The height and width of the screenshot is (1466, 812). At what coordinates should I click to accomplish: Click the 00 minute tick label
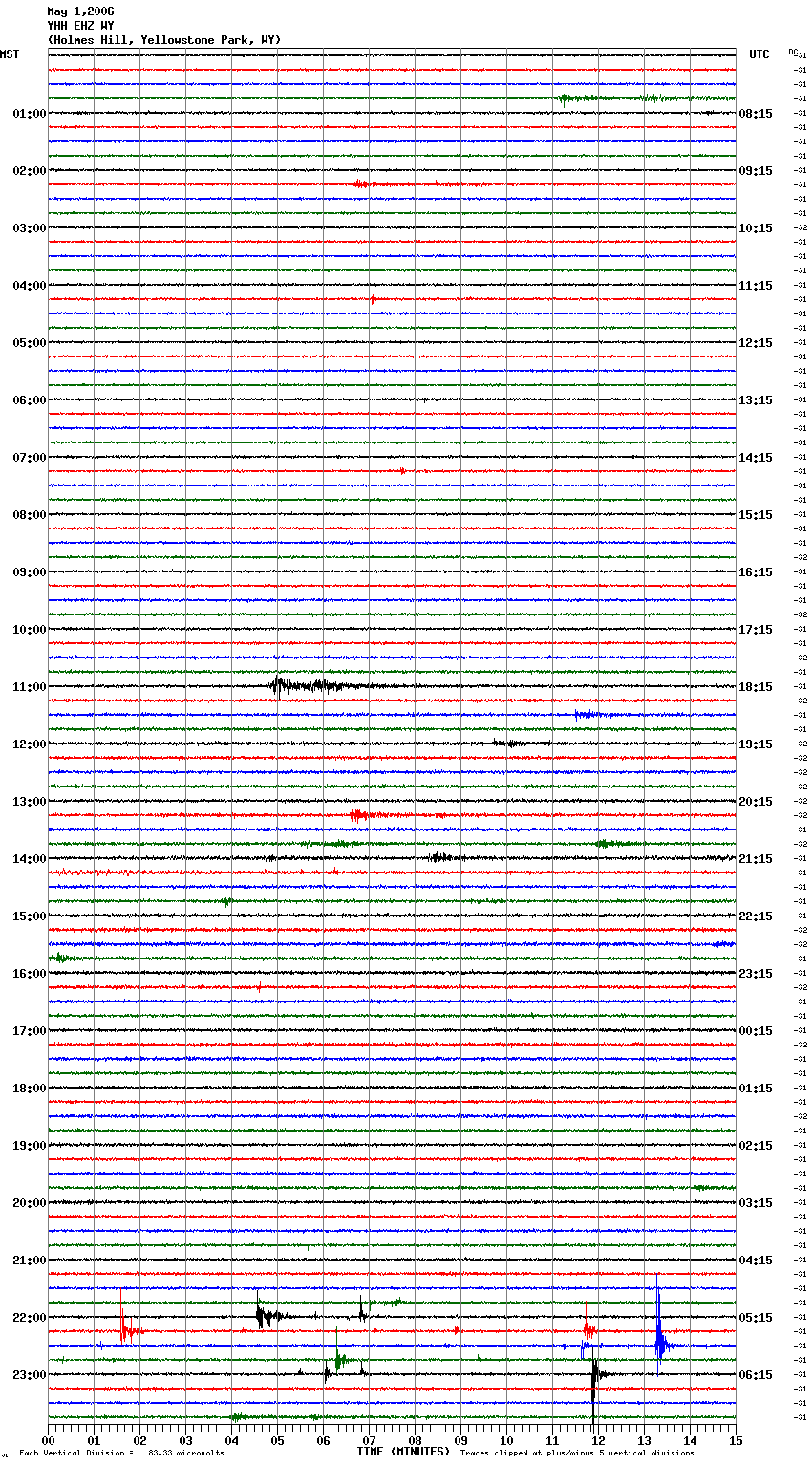click(x=48, y=1440)
